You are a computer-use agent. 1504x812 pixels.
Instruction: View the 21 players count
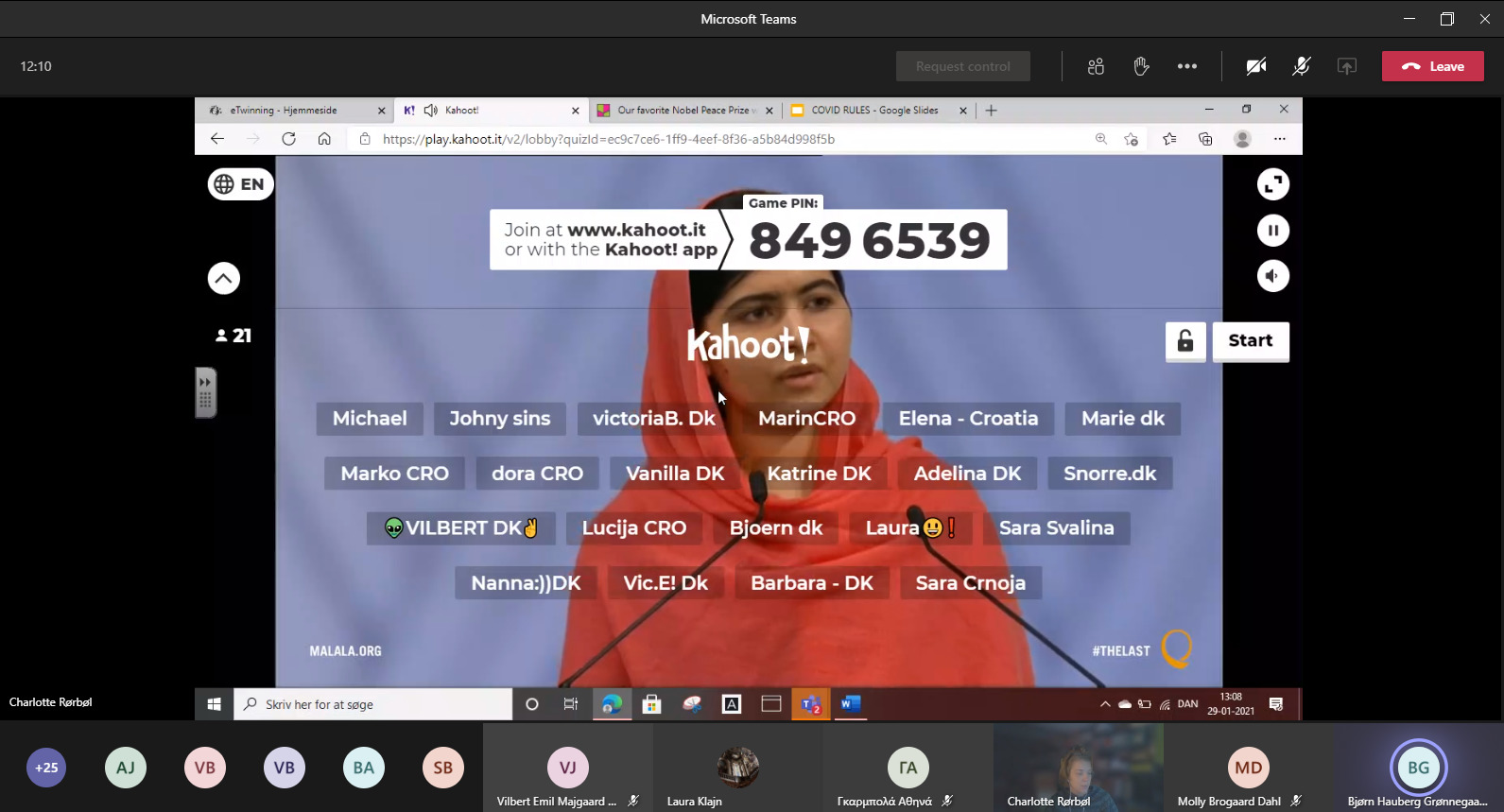pos(233,336)
